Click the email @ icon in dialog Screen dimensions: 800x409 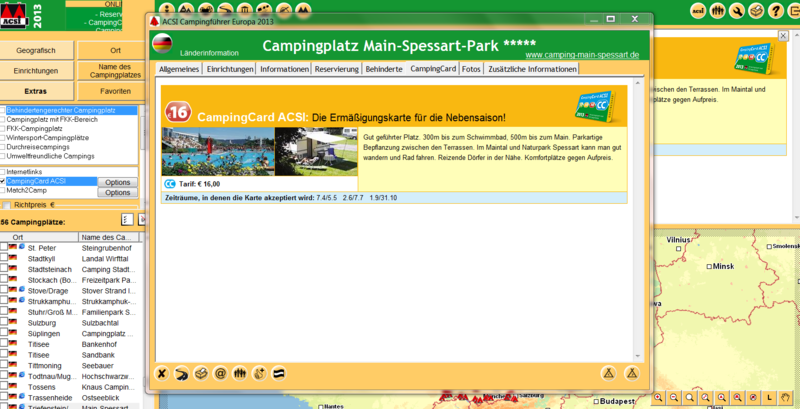(220, 373)
